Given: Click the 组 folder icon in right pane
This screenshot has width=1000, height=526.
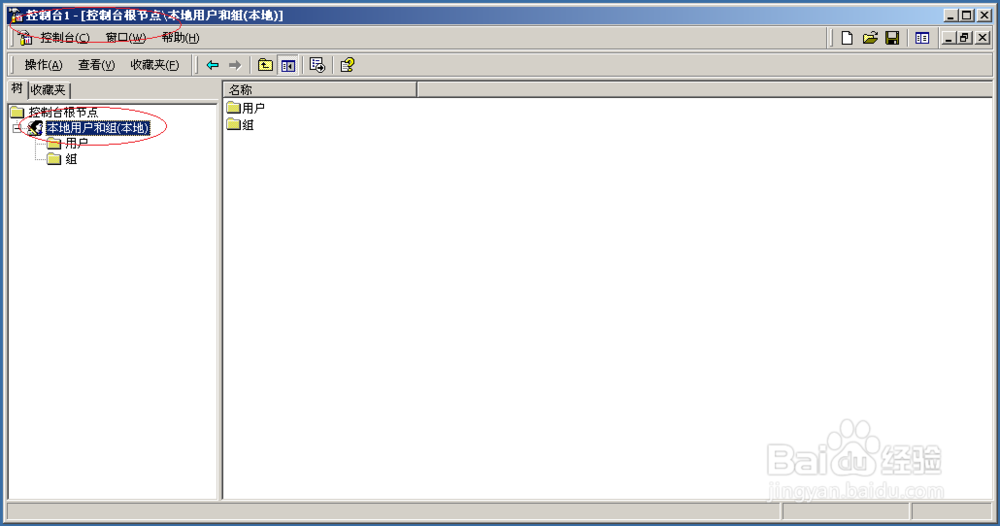Looking at the screenshot, I should [x=233, y=124].
